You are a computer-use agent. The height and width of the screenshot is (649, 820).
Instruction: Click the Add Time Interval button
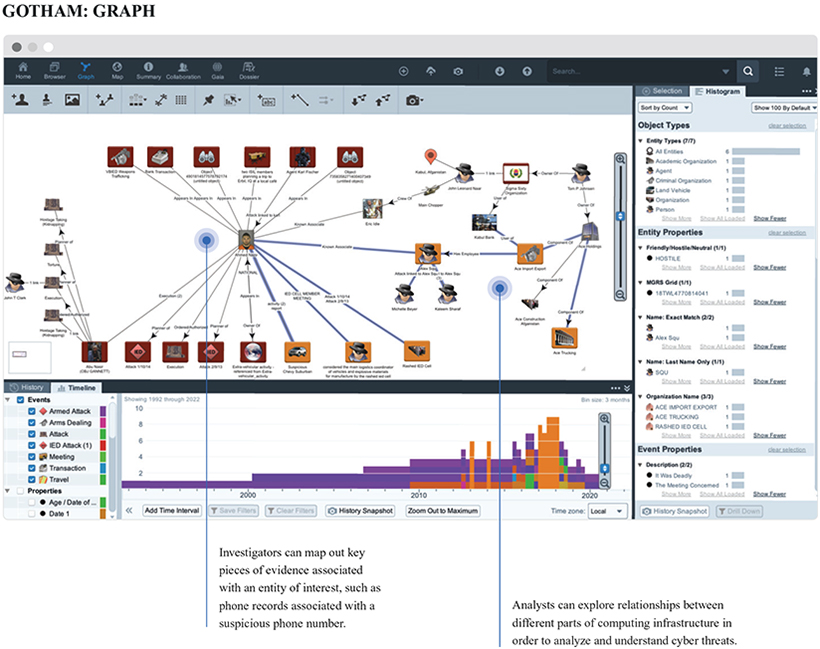(x=172, y=510)
